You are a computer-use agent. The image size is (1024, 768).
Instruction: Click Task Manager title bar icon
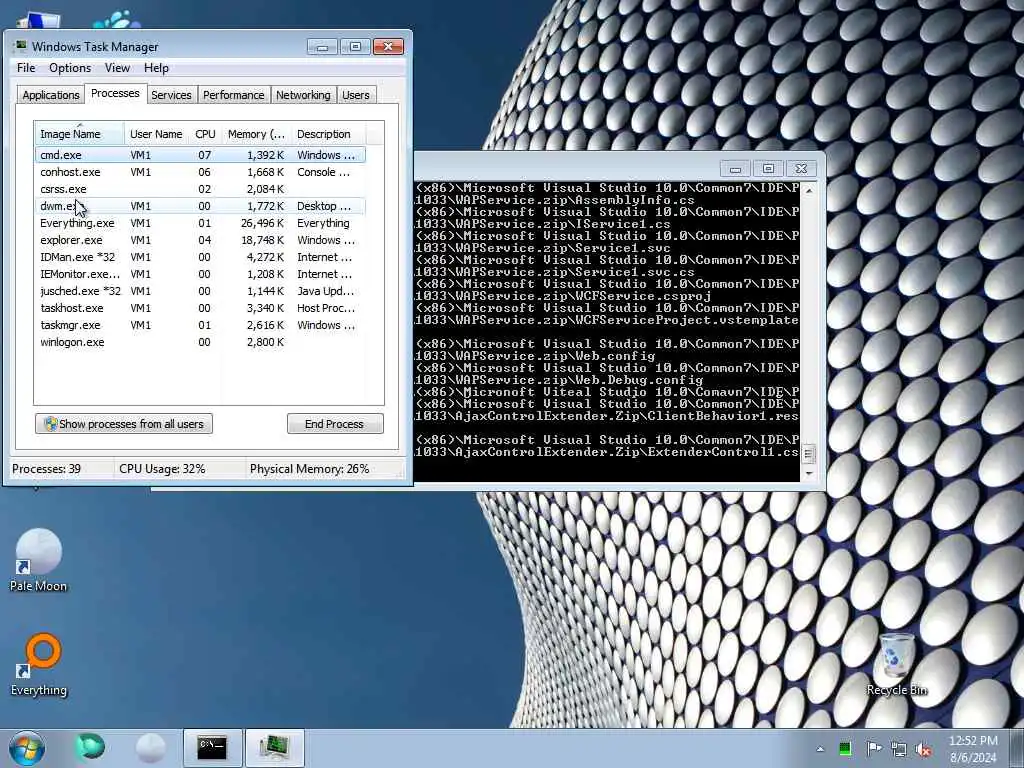21,46
